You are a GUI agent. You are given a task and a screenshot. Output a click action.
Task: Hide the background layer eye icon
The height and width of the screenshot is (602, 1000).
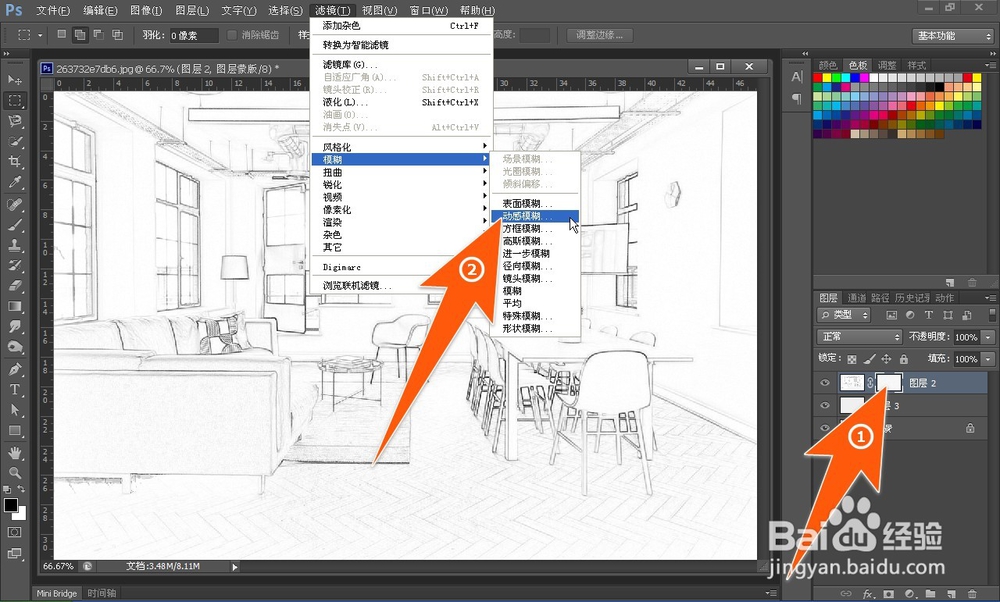pyautogui.click(x=825, y=429)
